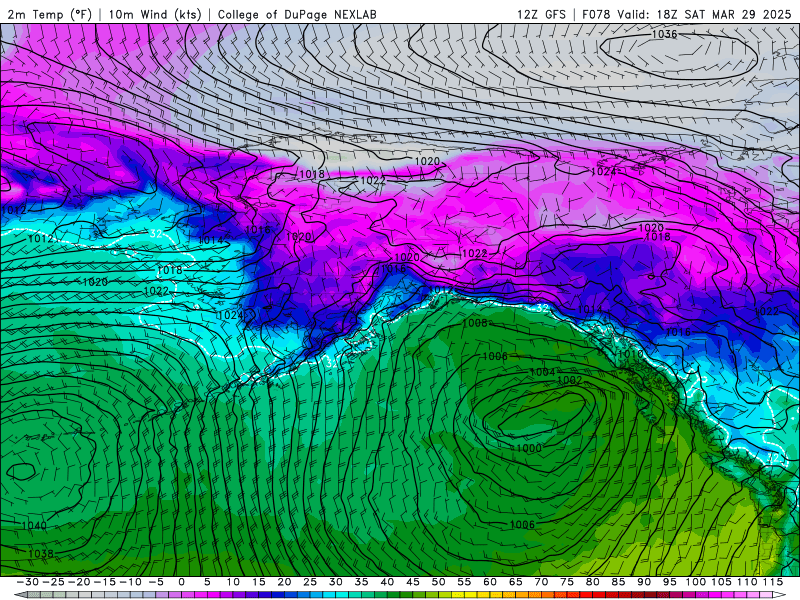Click the "45" temperature scale label

[x=413, y=582]
